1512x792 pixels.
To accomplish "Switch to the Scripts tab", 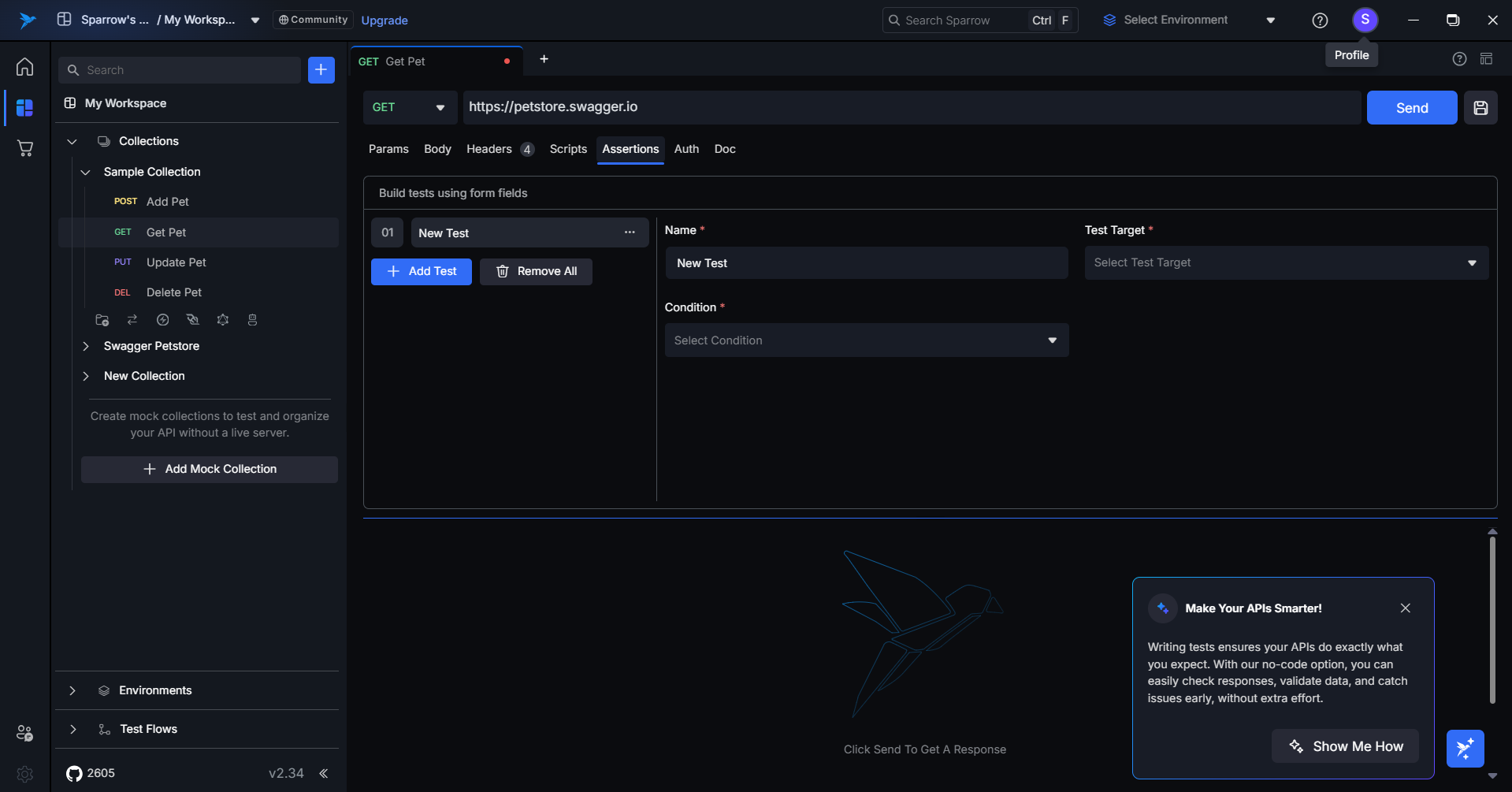I will (568, 149).
